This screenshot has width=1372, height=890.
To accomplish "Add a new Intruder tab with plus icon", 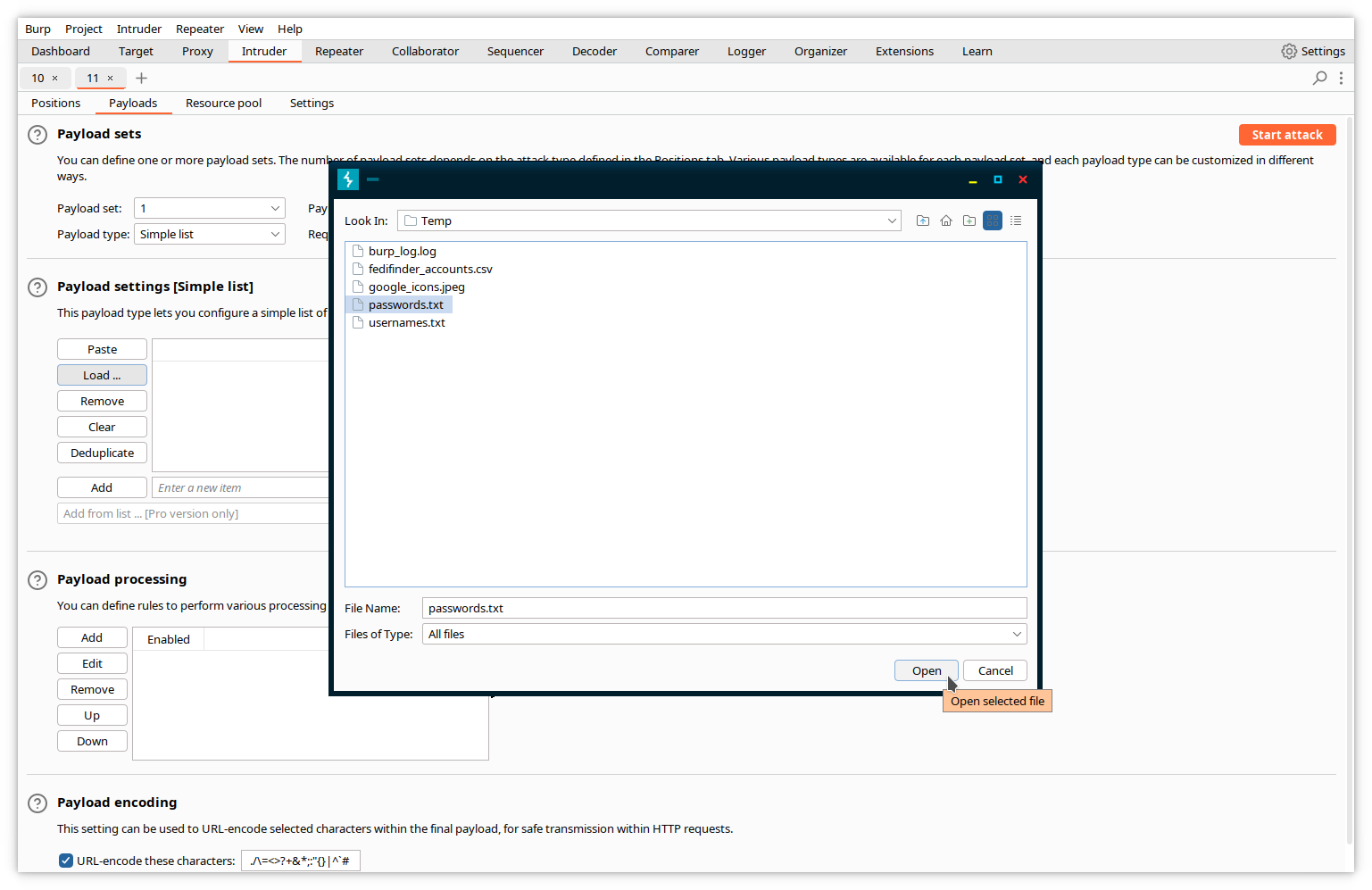I will point(141,79).
